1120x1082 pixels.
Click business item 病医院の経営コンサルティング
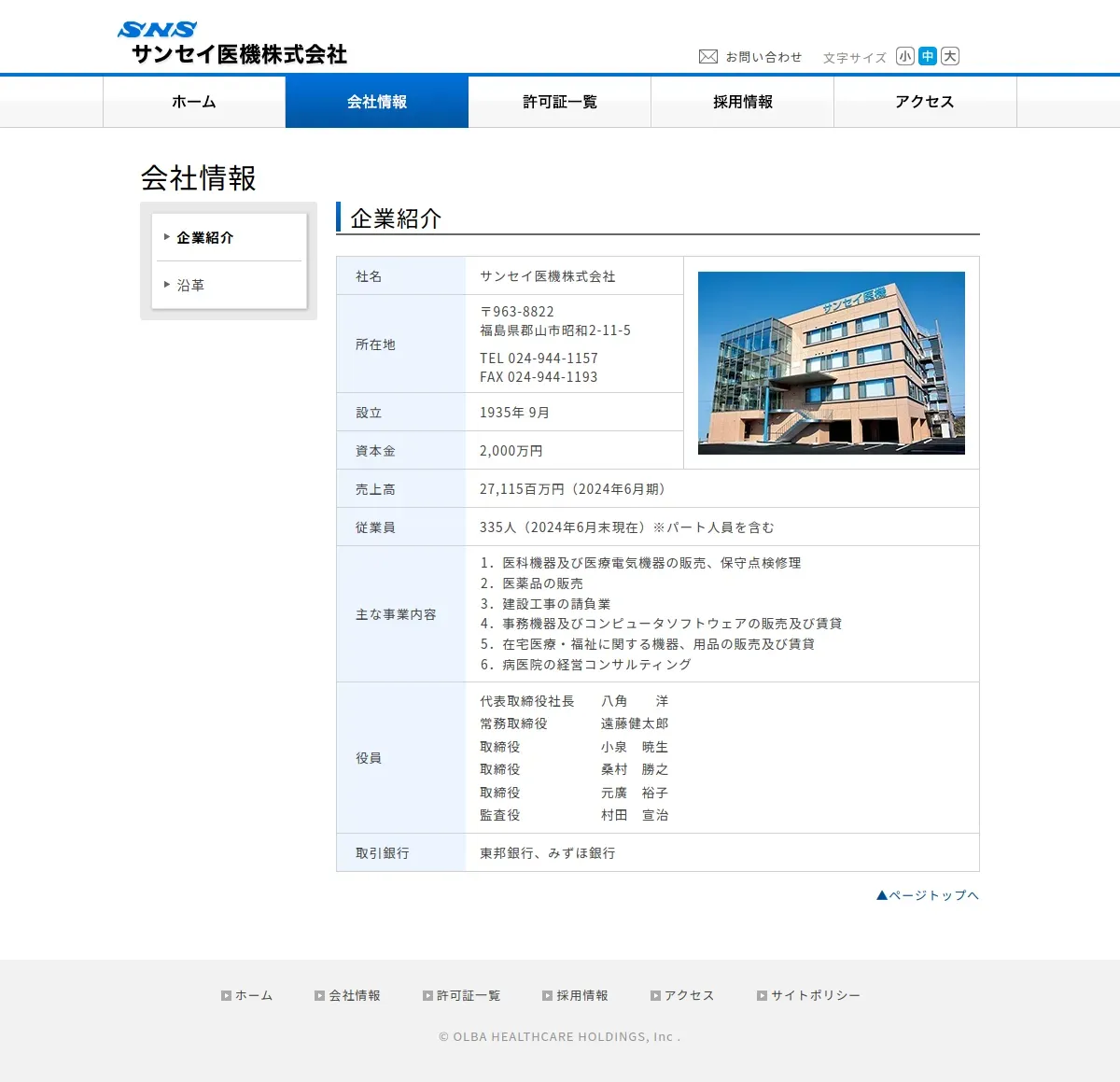(x=596, y=665)
